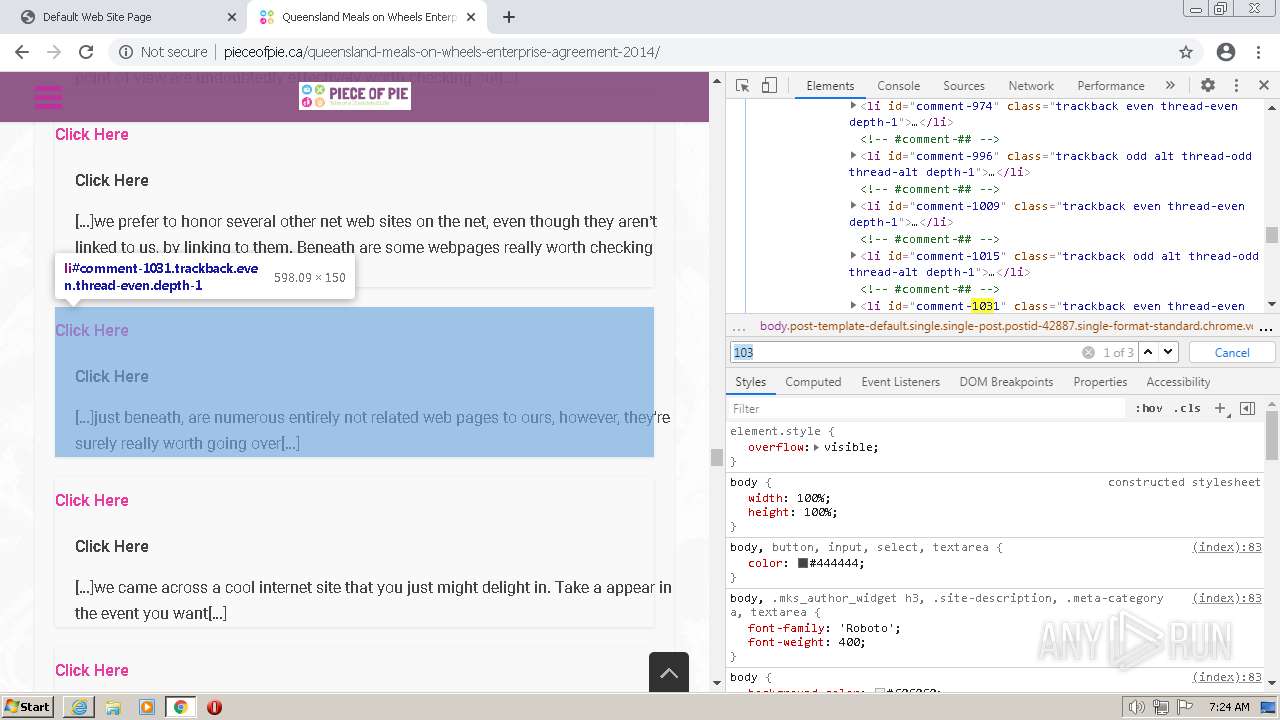Open the Network tab
Screen dimensions: 1280x720
click(1031, 86)
